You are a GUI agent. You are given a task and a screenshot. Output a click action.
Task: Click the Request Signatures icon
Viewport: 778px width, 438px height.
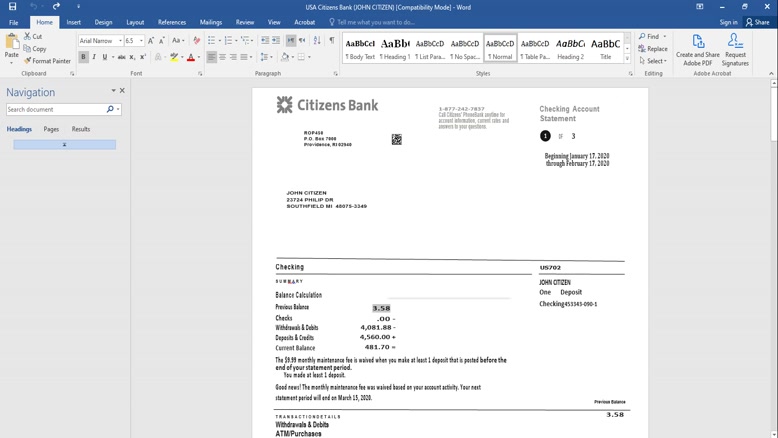(735, 50)
